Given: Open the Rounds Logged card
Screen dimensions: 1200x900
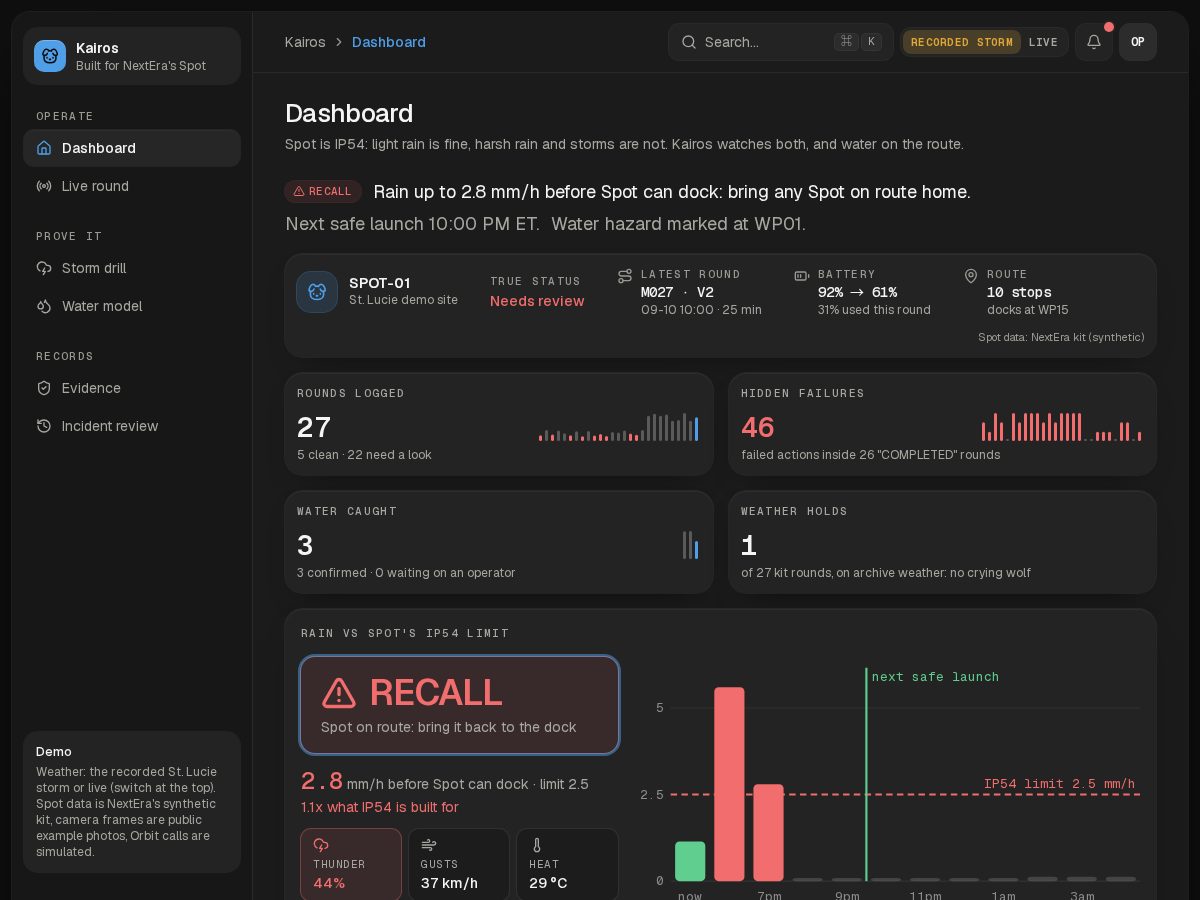Looking at the screenshot, I should [499, 424].
